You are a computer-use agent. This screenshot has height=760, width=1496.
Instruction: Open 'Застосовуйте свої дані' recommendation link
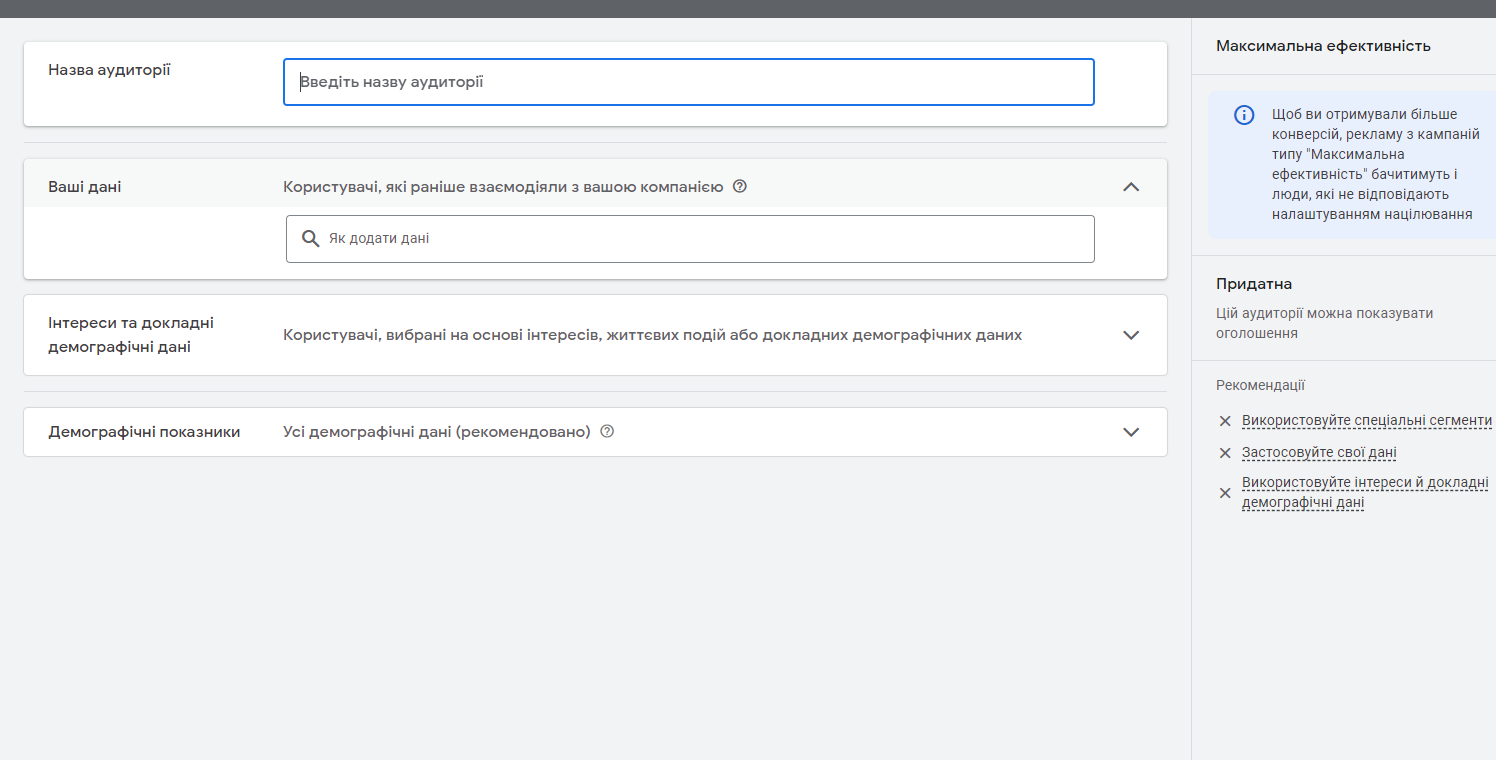pos(1319,453)
